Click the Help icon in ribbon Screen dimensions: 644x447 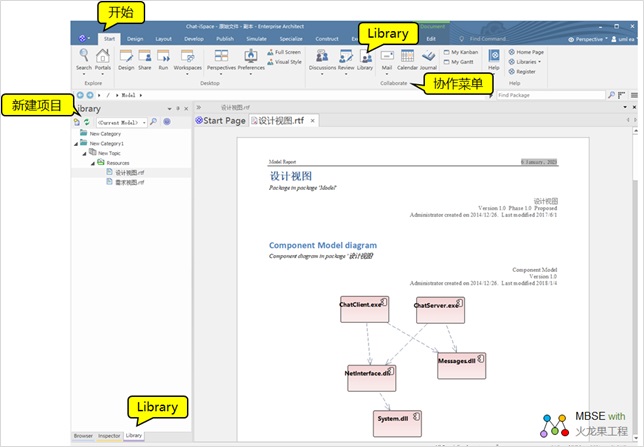(493, 60)
